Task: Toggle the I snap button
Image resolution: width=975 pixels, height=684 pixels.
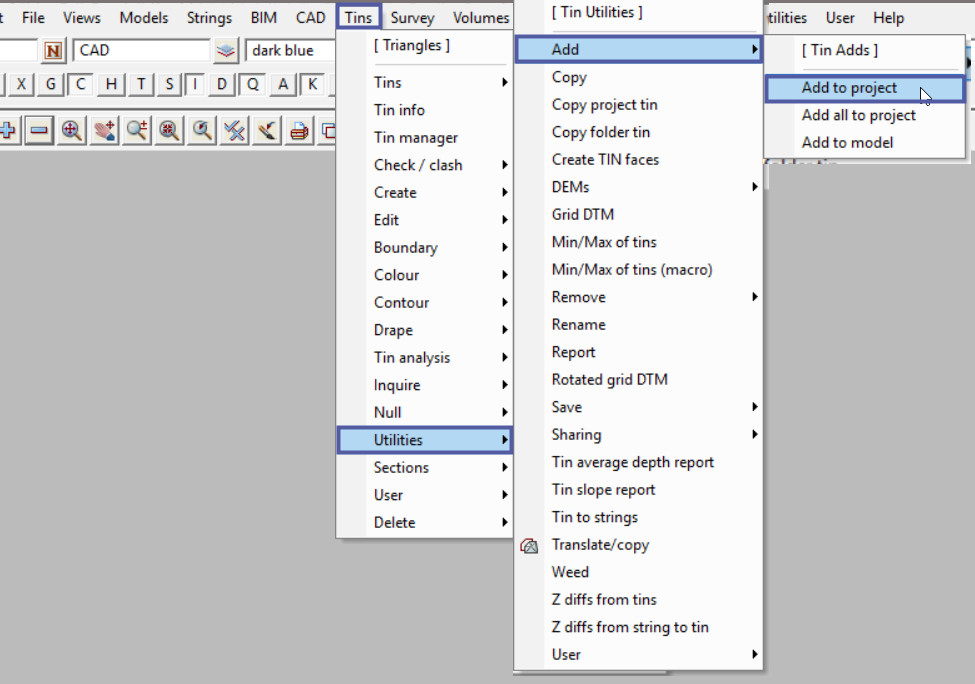Action: tap(195, 84)
